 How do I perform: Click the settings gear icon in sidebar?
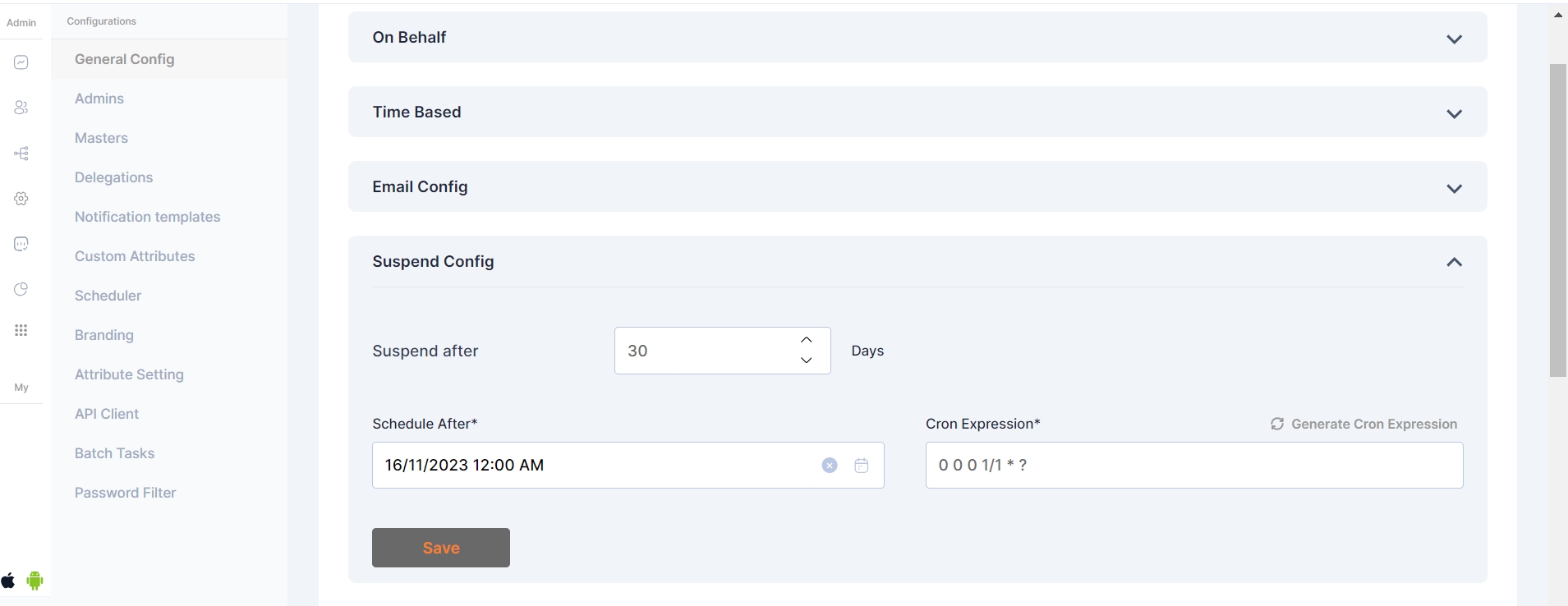[x=21, y=199]
